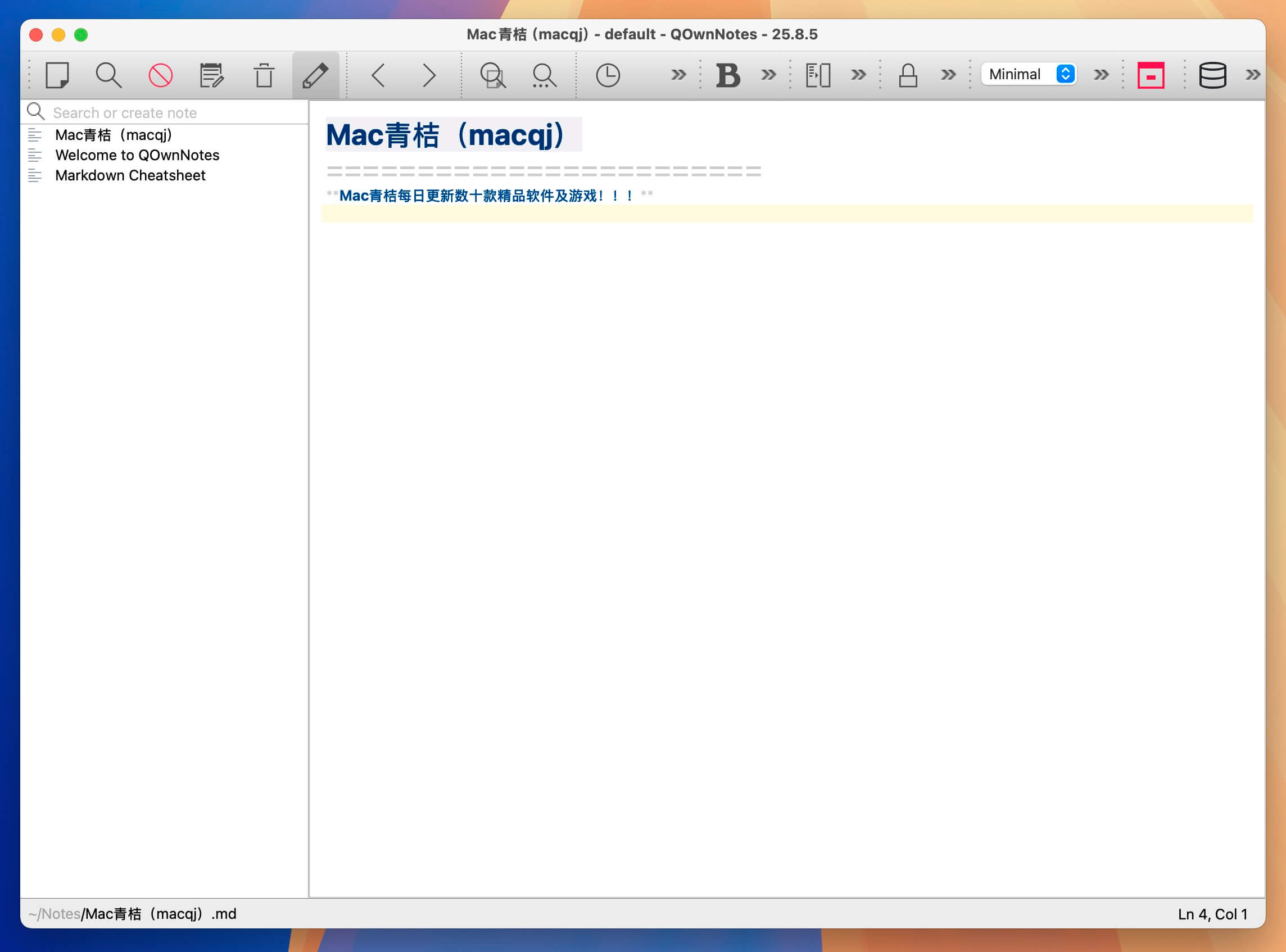1286x952 pixels.
Task: Toggle the split panel layout icon
Action: pyautogui.click(x=818, y=75)
